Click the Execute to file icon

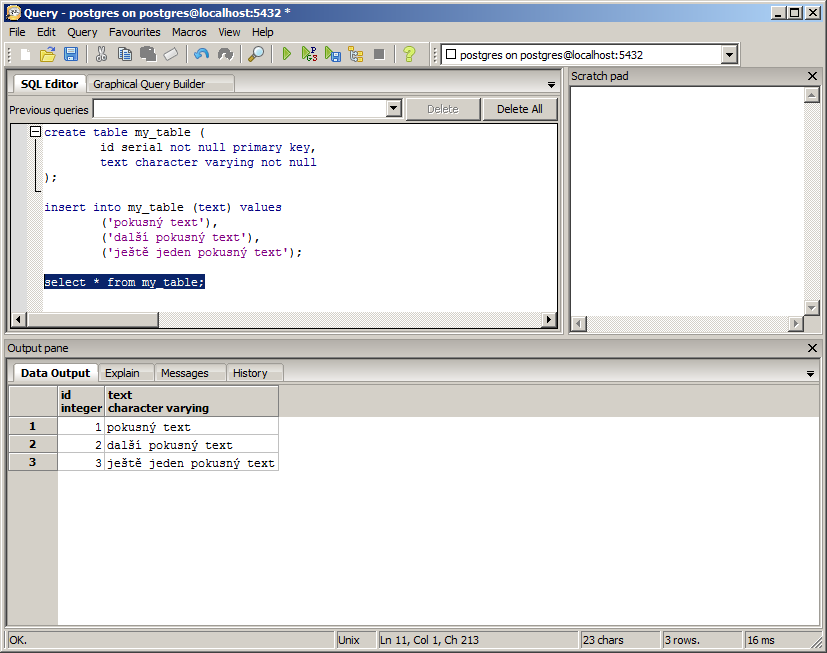[x=333, y=54]
